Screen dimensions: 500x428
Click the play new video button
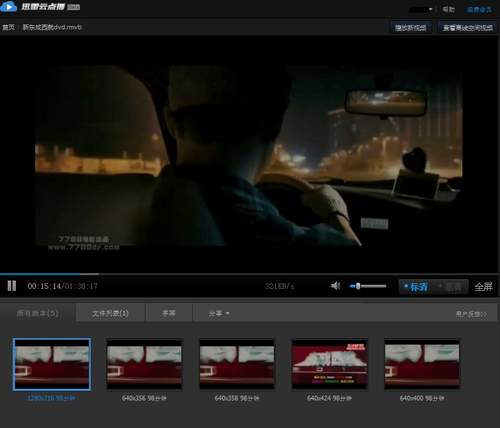[411, 28]
